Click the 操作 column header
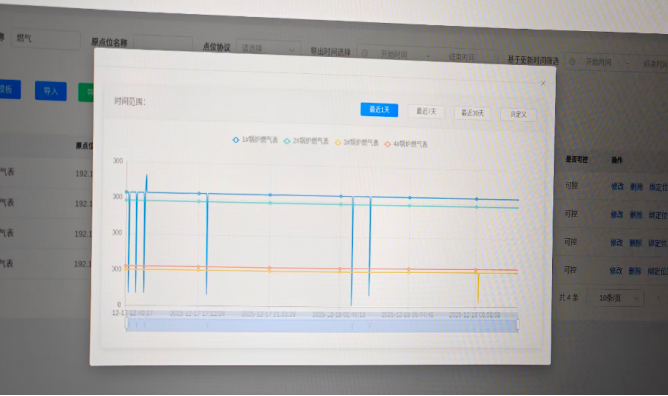 tap(617, 160)
